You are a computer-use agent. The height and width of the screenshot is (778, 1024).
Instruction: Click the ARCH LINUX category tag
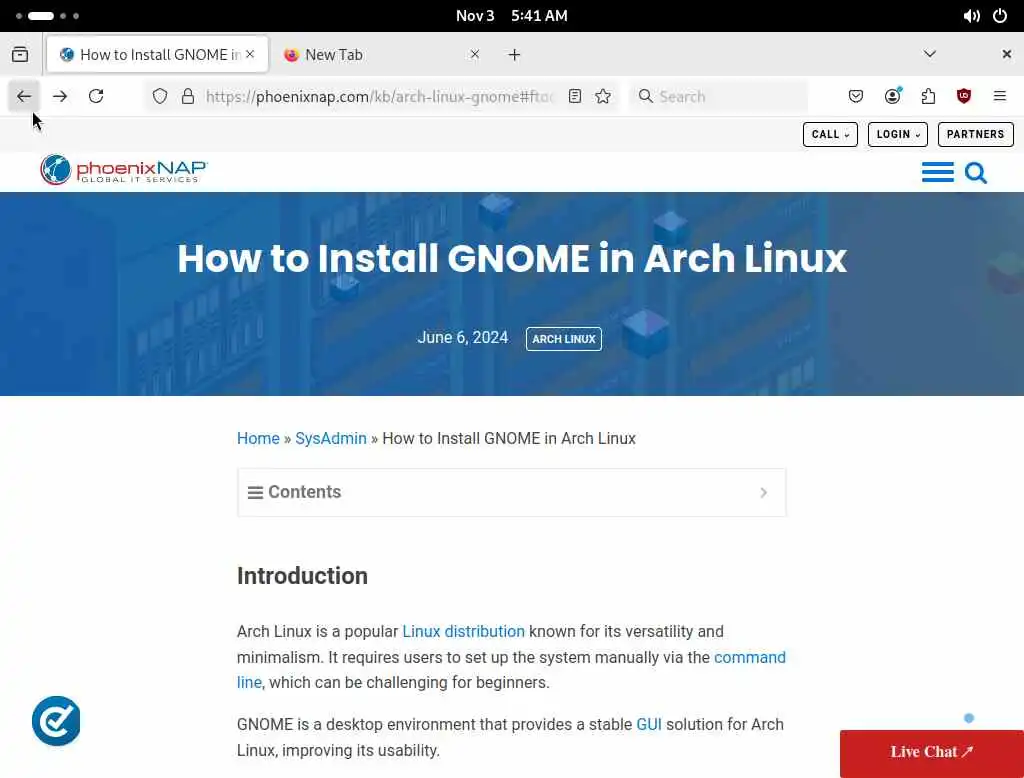tap(564, 339)
